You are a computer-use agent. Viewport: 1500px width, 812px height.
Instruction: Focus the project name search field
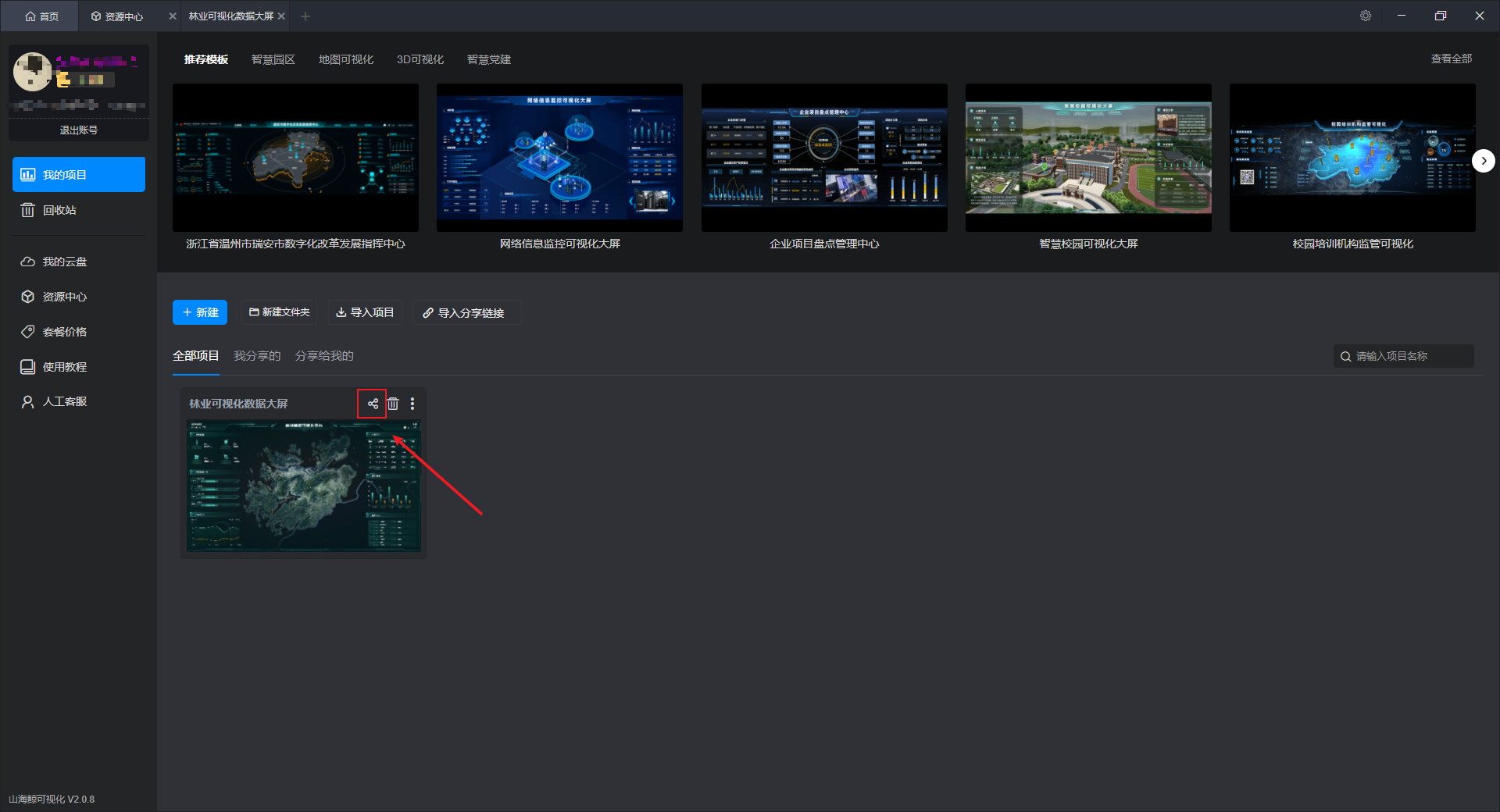coord(1403,356)
